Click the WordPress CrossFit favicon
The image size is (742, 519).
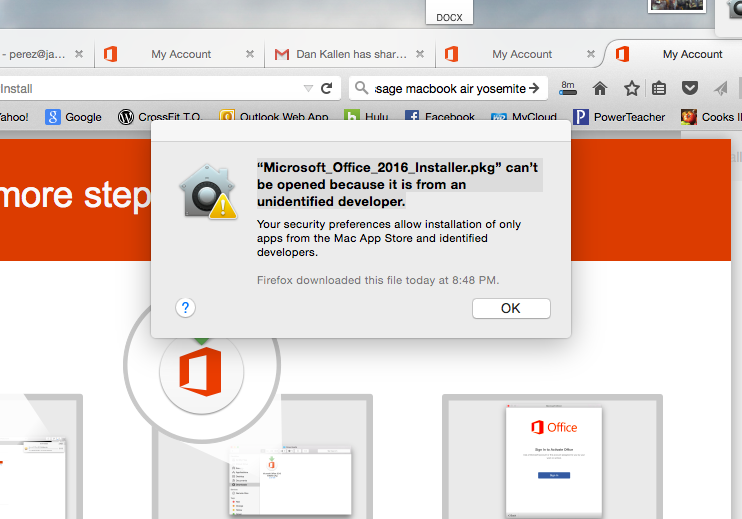(125, 117)
